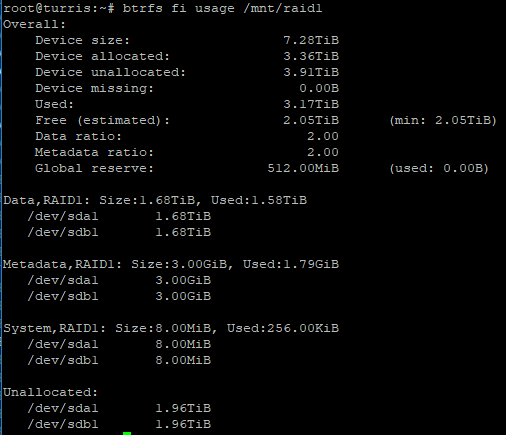This screenshot has width=506, height=435.
Task: Click the Data,RAID1 header line
Action: [x=155, y=200]
